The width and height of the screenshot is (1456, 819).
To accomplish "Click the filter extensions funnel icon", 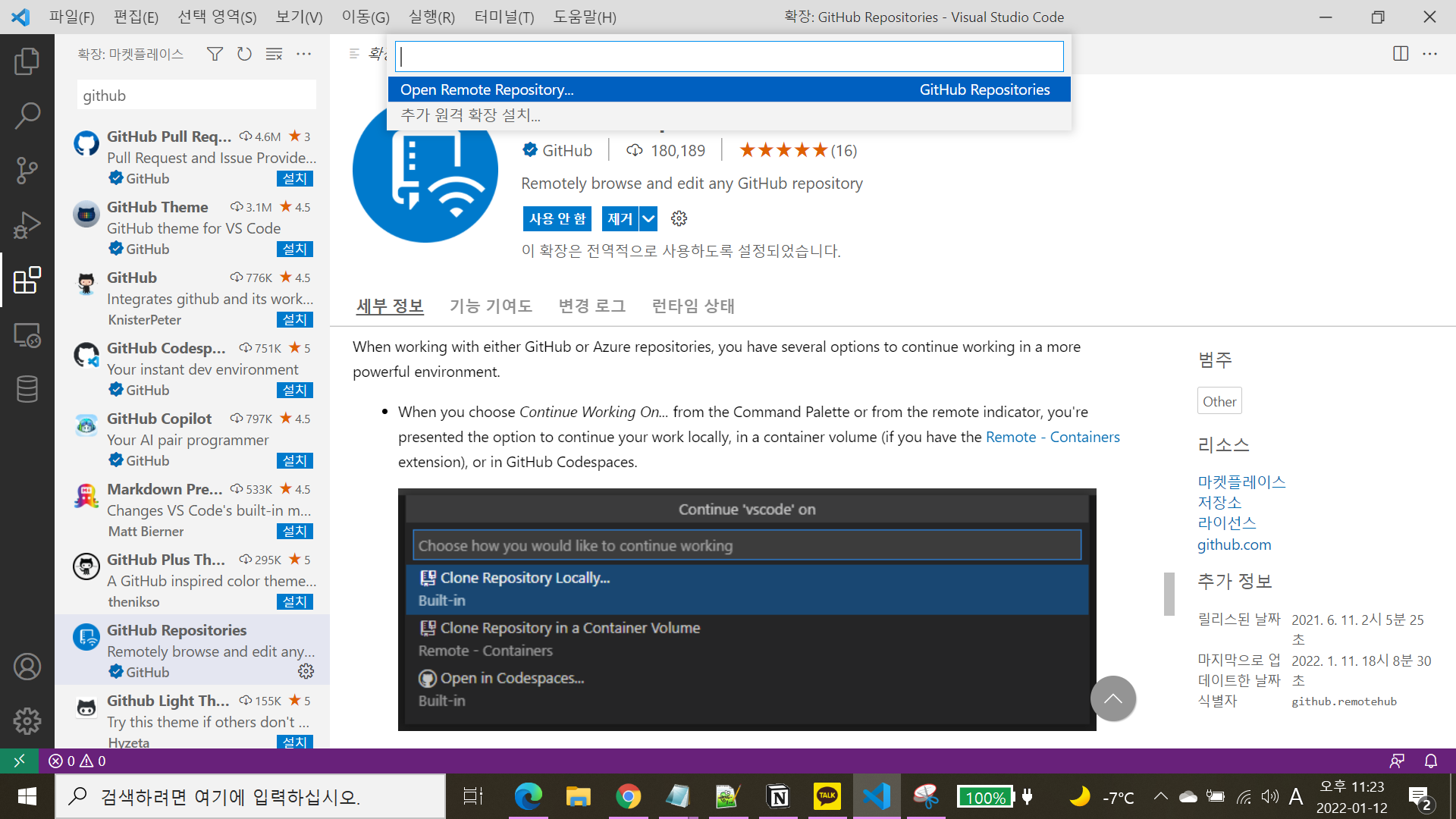I will pyautogui.click(x=215, y=54).
